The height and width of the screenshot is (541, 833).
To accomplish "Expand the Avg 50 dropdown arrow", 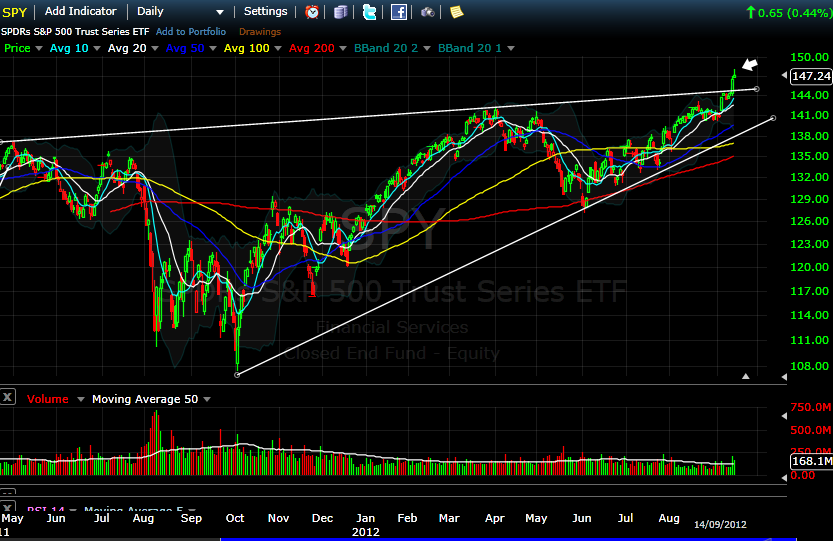I will 213,48.
